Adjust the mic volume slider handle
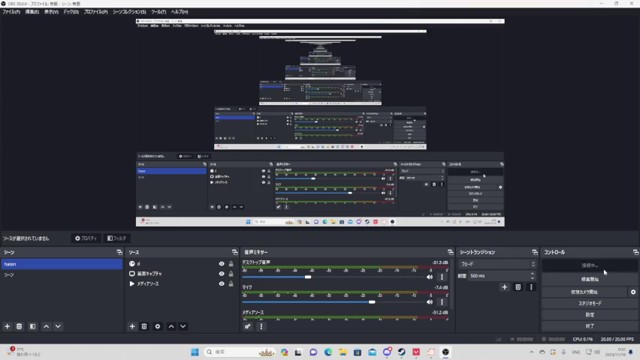The image size is (640, 360). [x=372, y=302]
